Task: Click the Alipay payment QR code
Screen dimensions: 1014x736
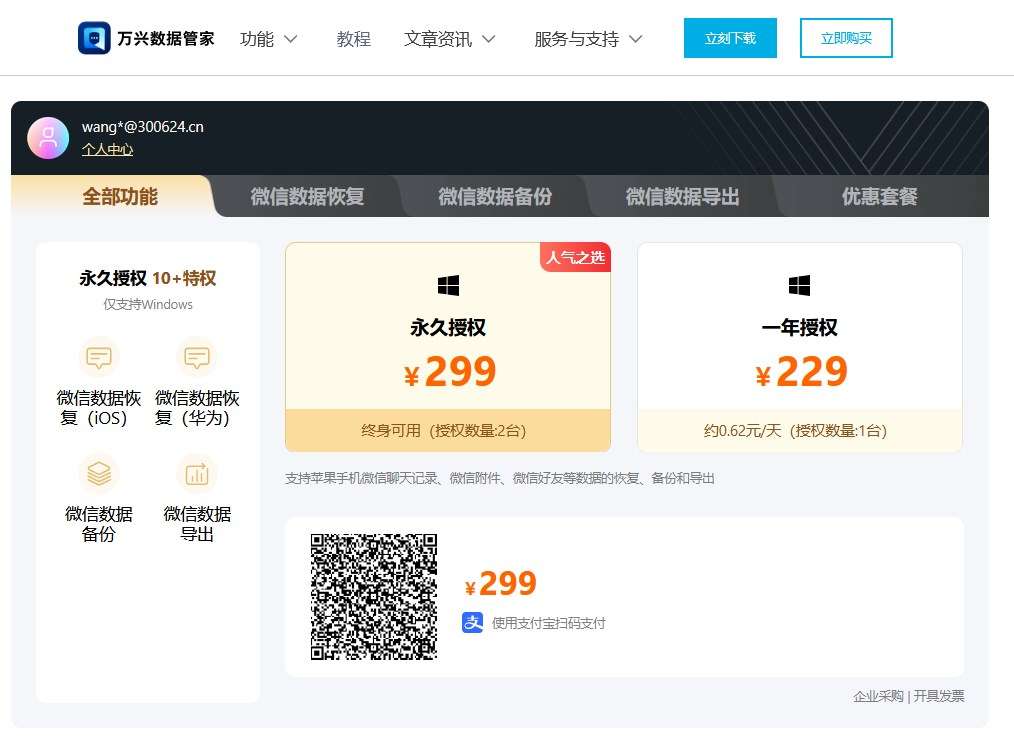Action: coord(374,596)
